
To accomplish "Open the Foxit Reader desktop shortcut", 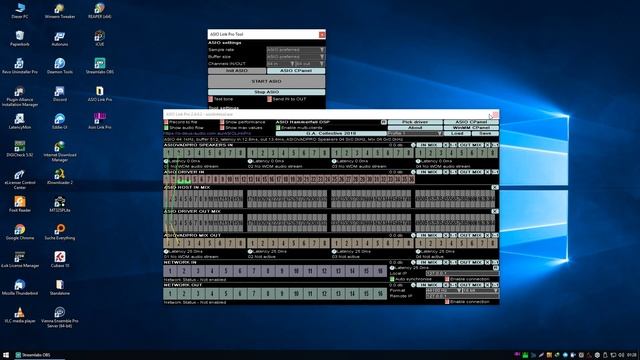I will [20, 204].
